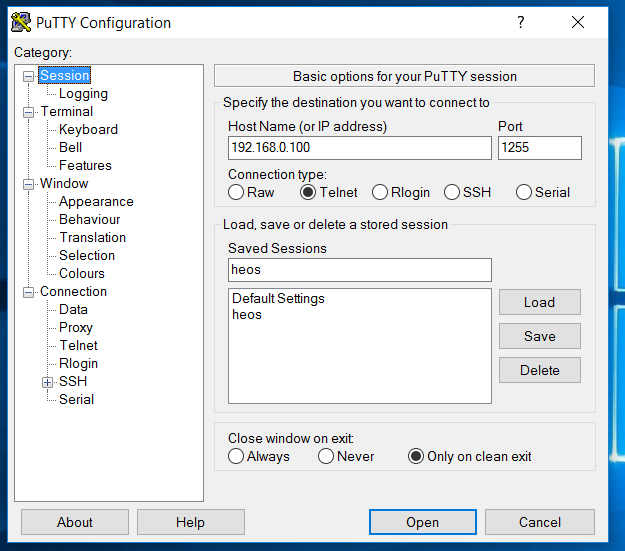The height and width of the screenshot is (551, 625).
Task: Select the Raw connection type
Action: point(236,192)
